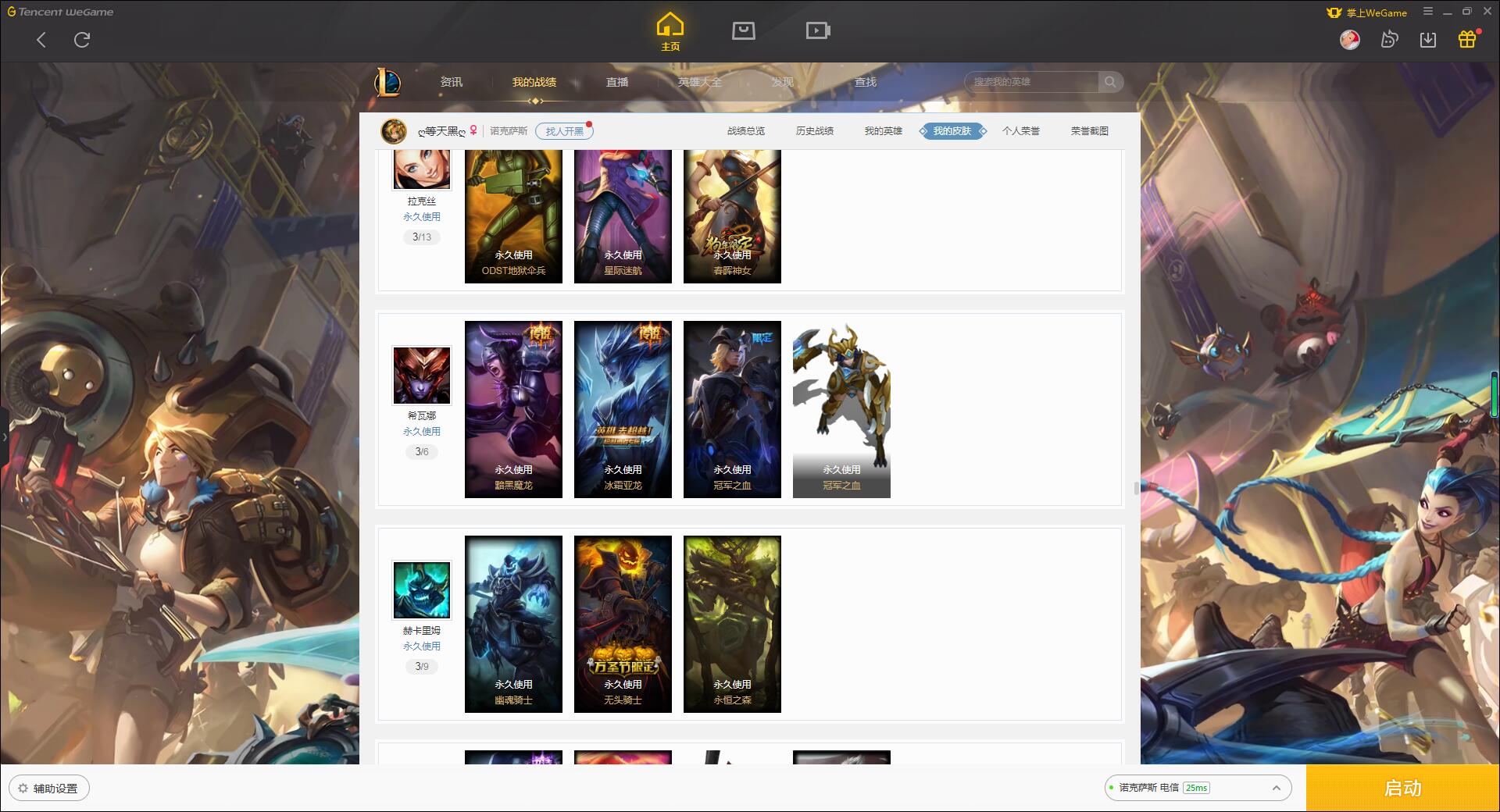1500x812 pixels.
Task: Open the 我的战绩 tab
Action: 534,82
